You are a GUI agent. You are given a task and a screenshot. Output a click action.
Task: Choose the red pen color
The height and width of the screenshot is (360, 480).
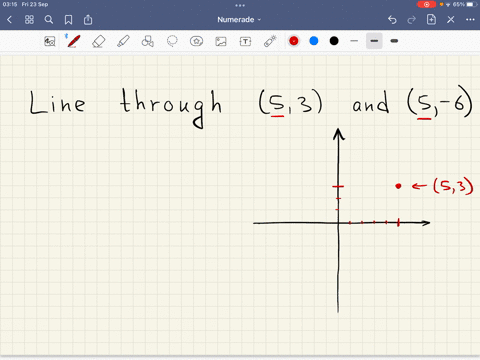pyautogui.click(x=294, y=41)
